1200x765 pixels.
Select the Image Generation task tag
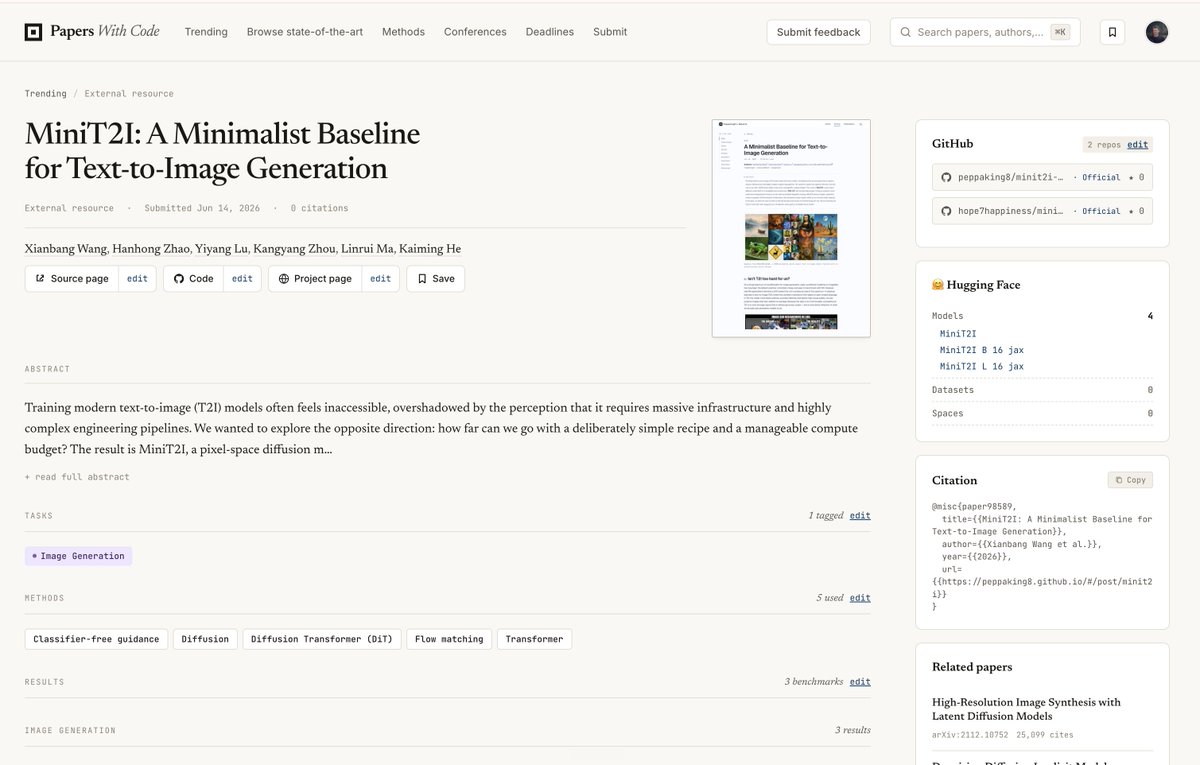(79, 556)
